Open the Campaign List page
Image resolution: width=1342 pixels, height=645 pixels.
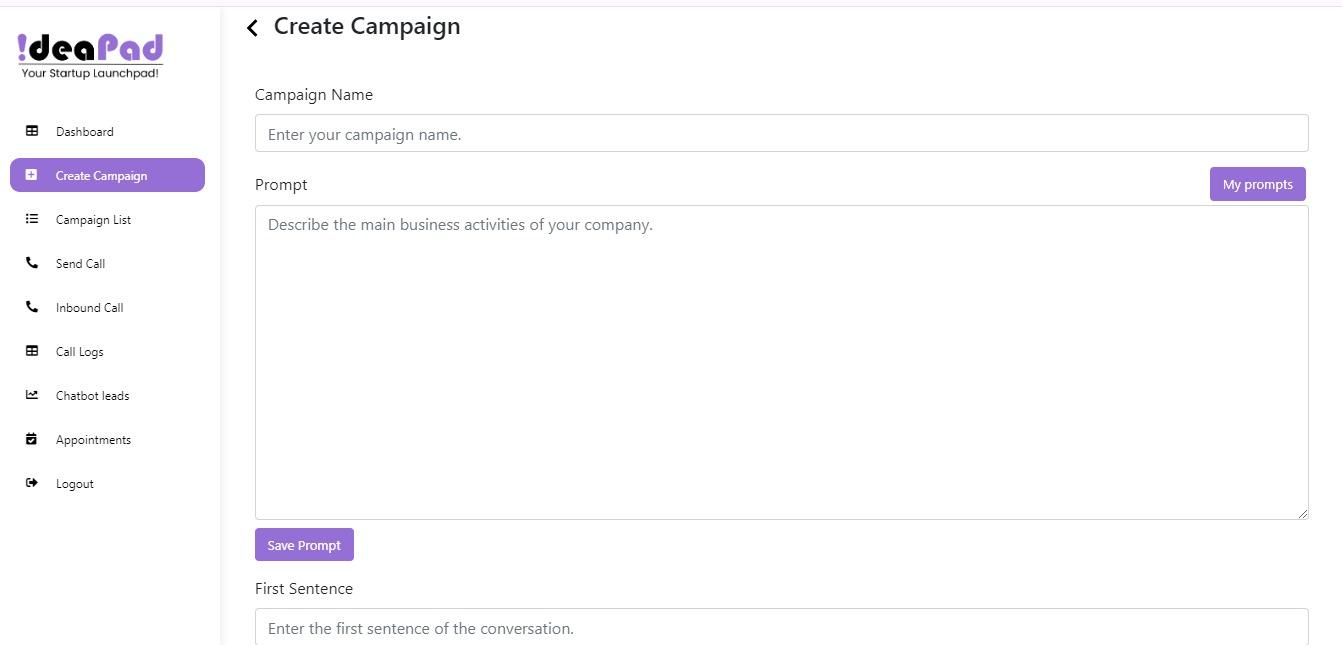tap(93, 220)
